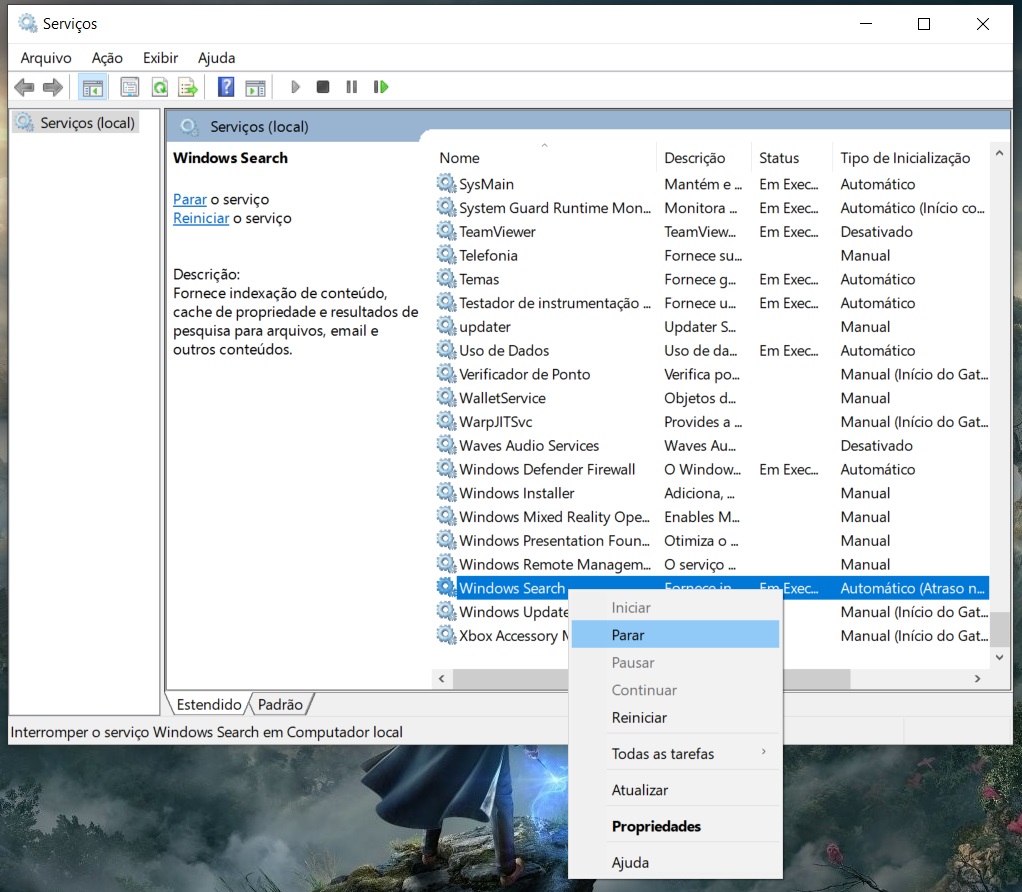Expand Todas as tarefas submenu

click(x=675, y=754)
